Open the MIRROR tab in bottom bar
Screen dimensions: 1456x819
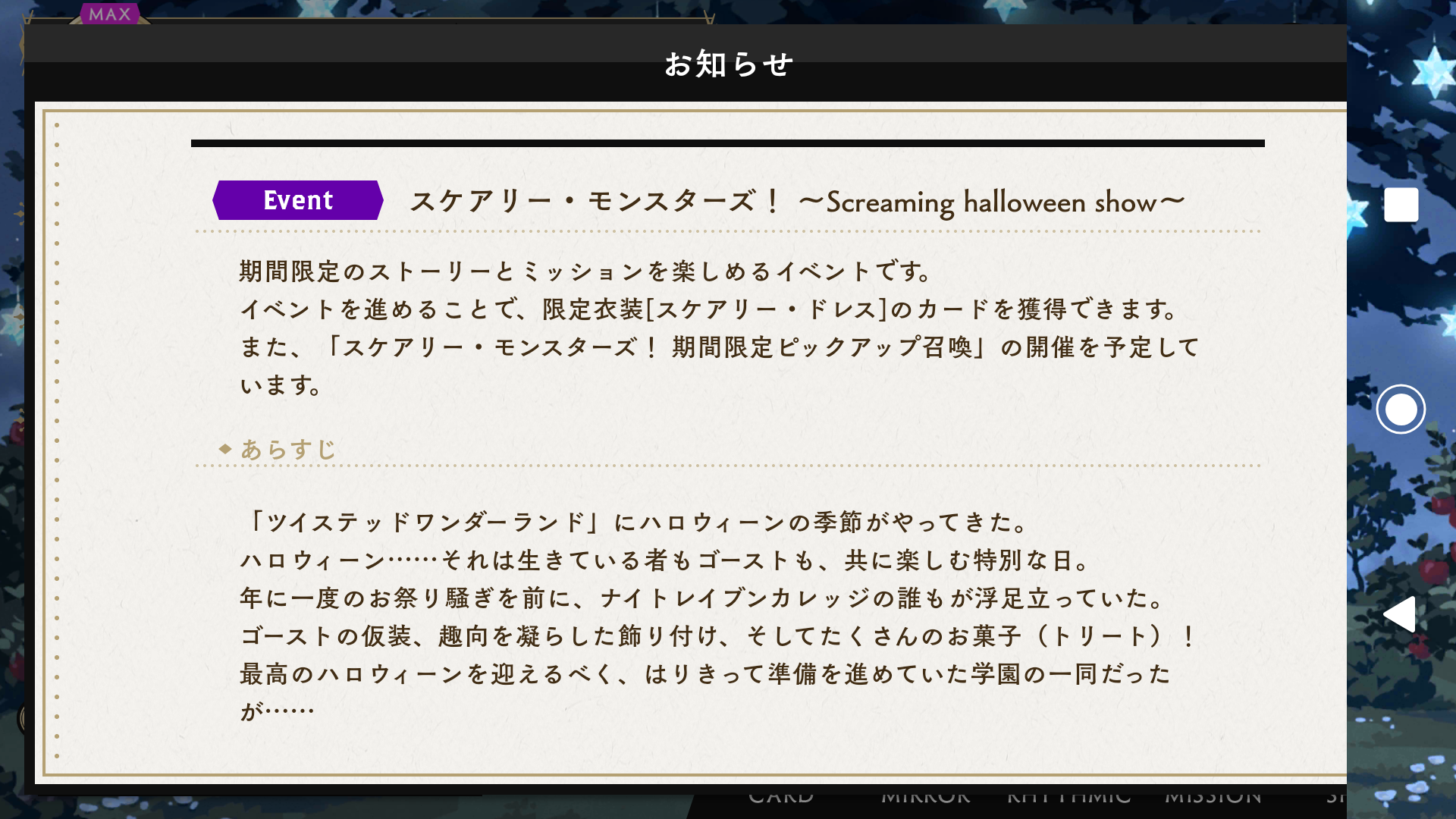click(926, 796)
